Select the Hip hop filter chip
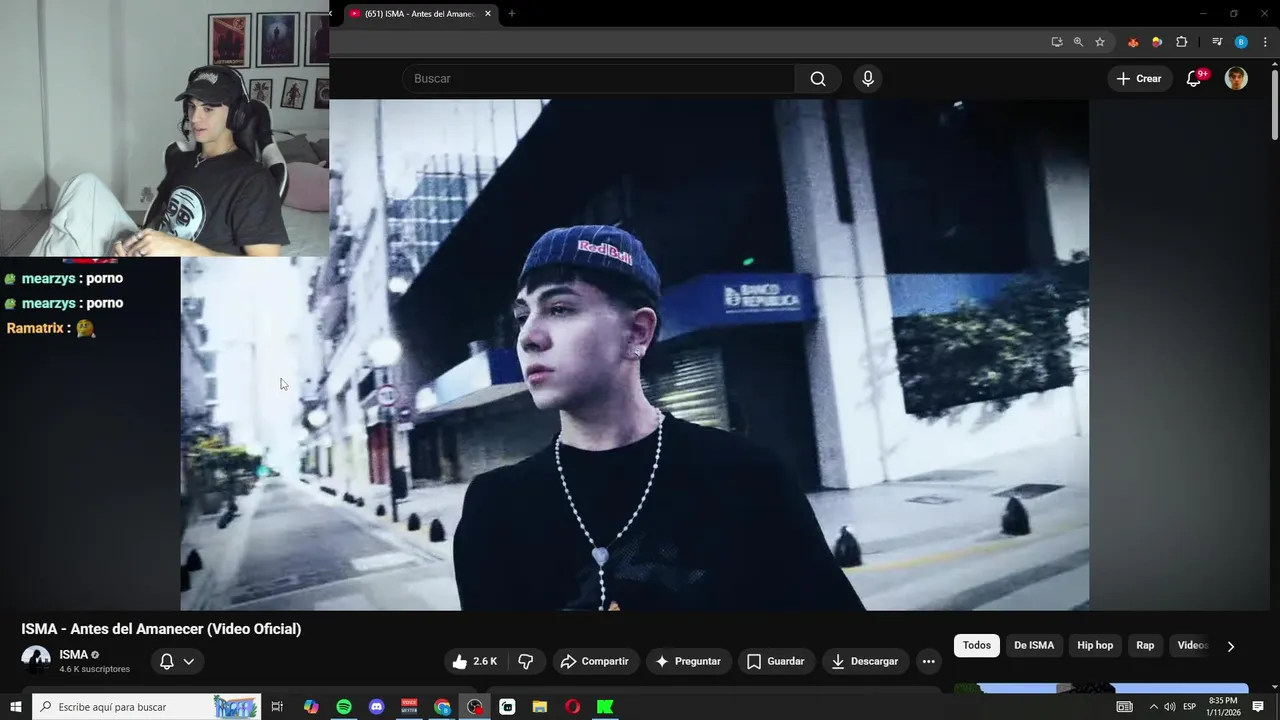 click(x=1095, y=646)
